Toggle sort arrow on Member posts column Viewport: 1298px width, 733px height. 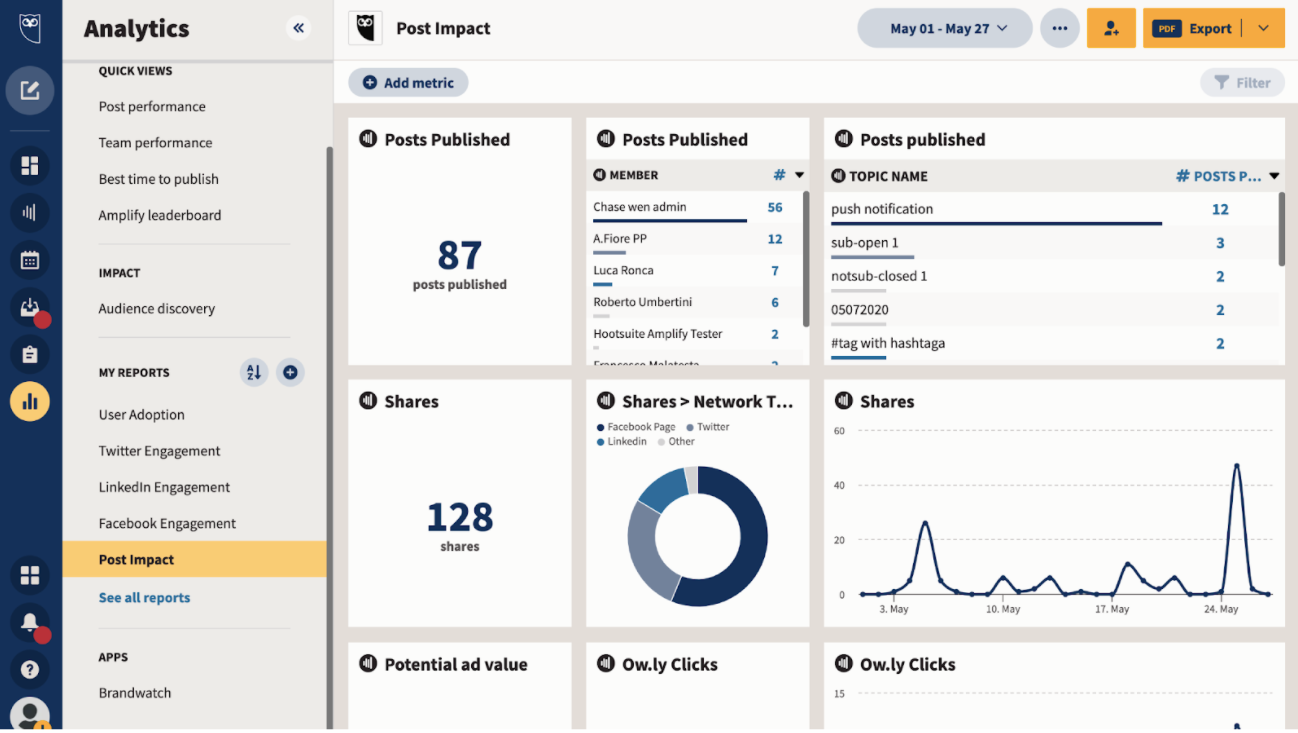pos(799,175)
